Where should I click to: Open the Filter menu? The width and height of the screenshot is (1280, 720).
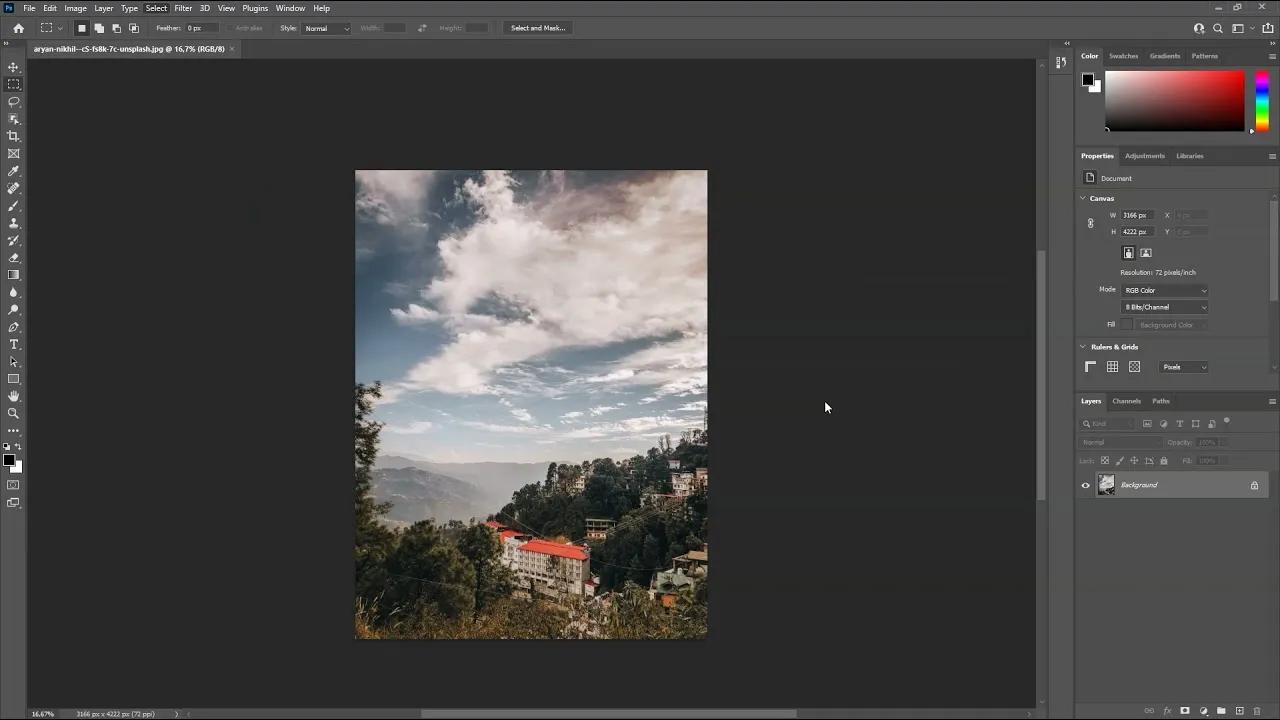[183, 8]
